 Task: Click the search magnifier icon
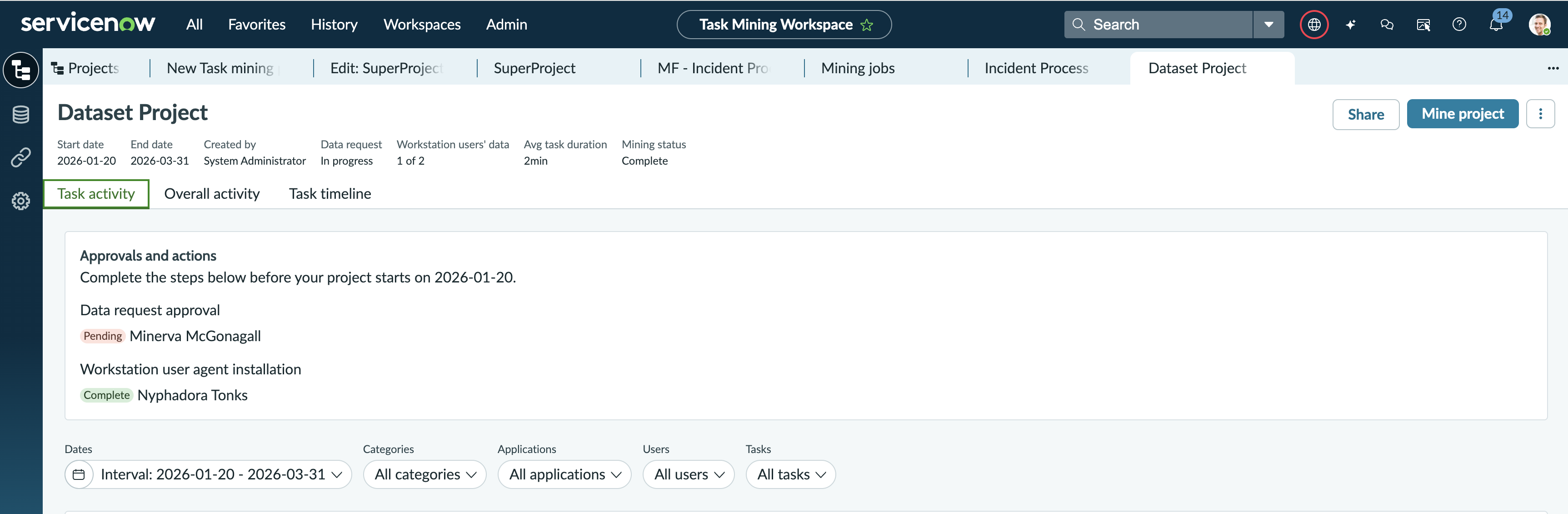(x=1078, y=25)
